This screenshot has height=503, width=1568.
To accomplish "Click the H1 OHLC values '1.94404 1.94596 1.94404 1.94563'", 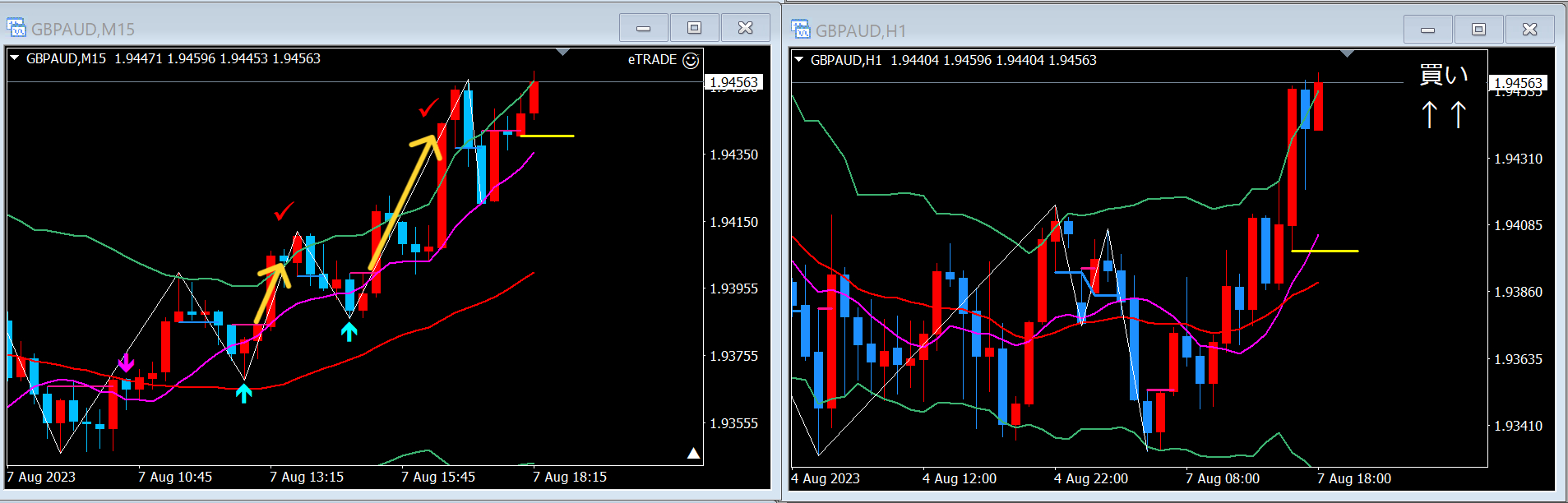I will pos(994,60).
